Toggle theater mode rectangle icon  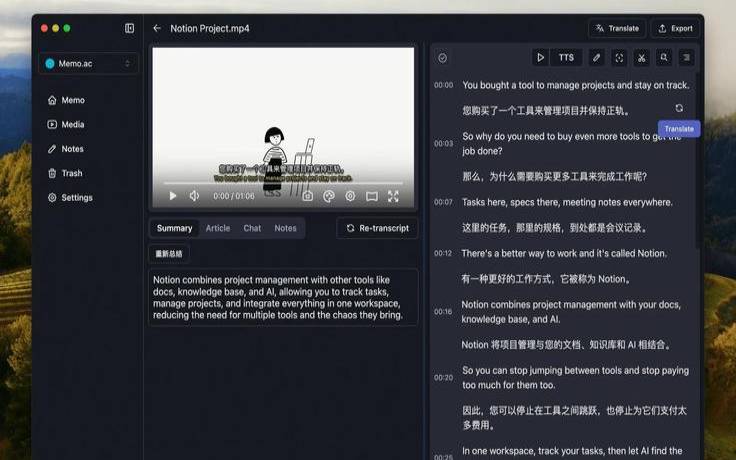pos(372,196)
